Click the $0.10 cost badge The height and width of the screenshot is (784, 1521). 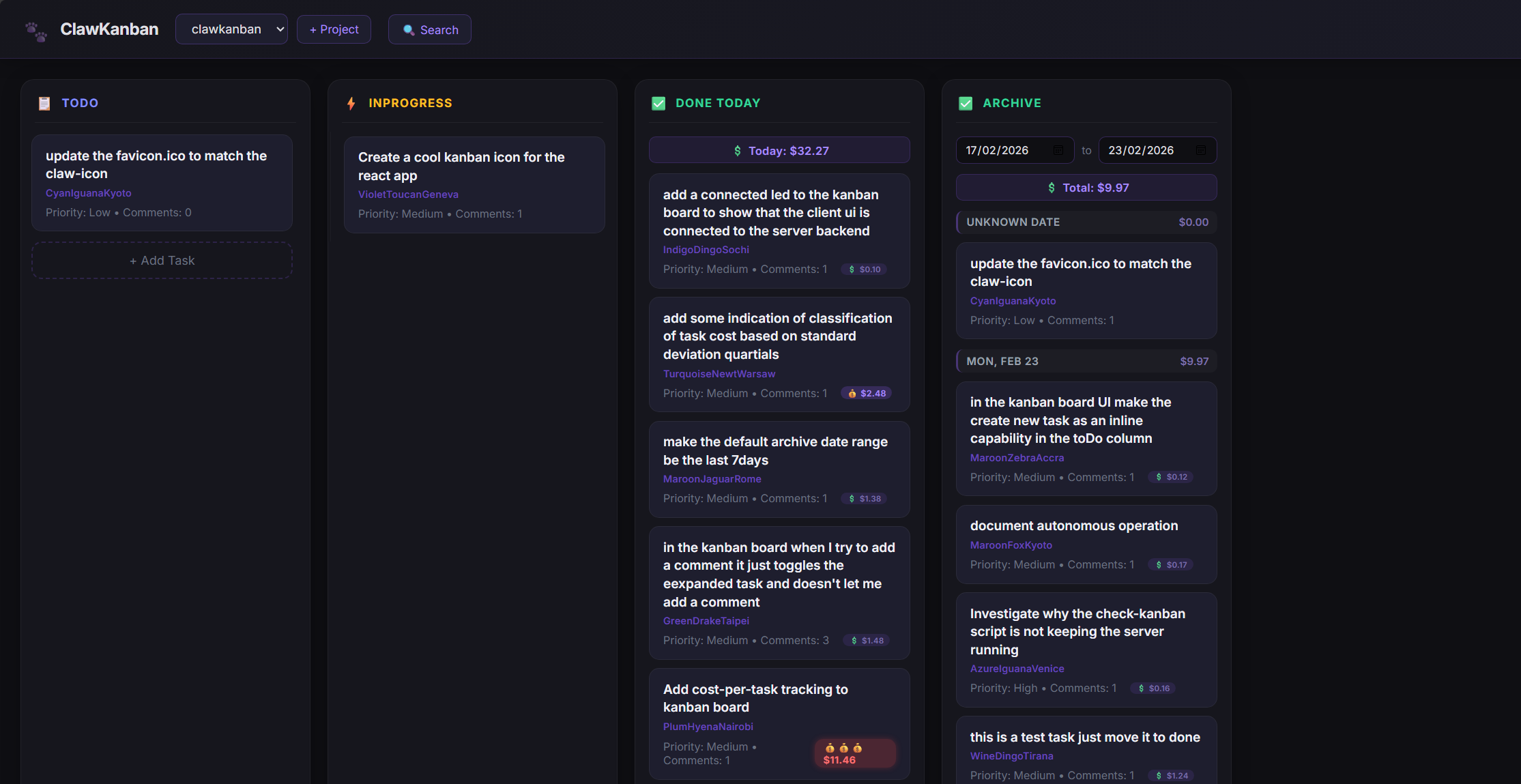[865, 270]
